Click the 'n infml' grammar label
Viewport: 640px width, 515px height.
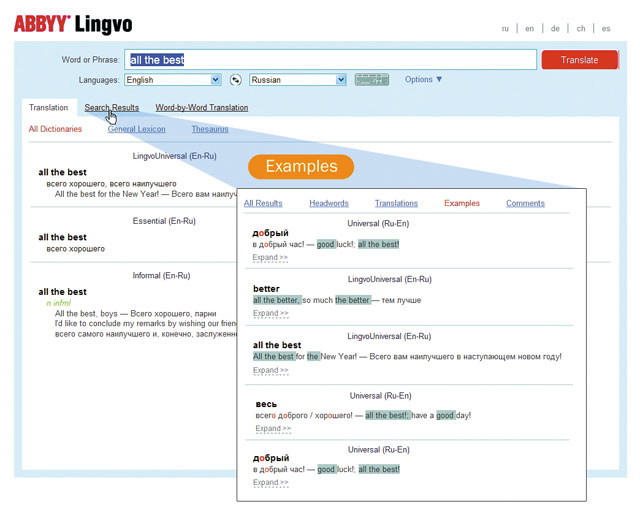coord(58,303)
